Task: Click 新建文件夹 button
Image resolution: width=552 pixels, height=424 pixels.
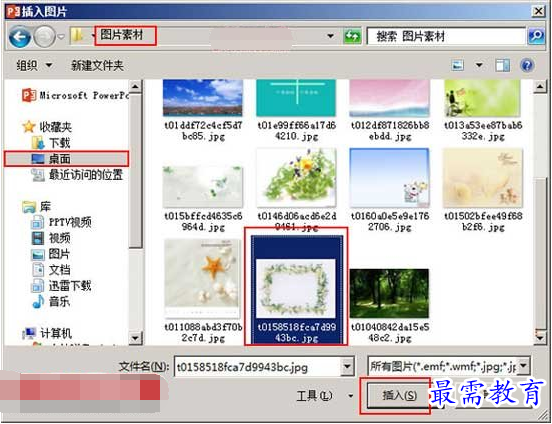Action: (97, 66)
